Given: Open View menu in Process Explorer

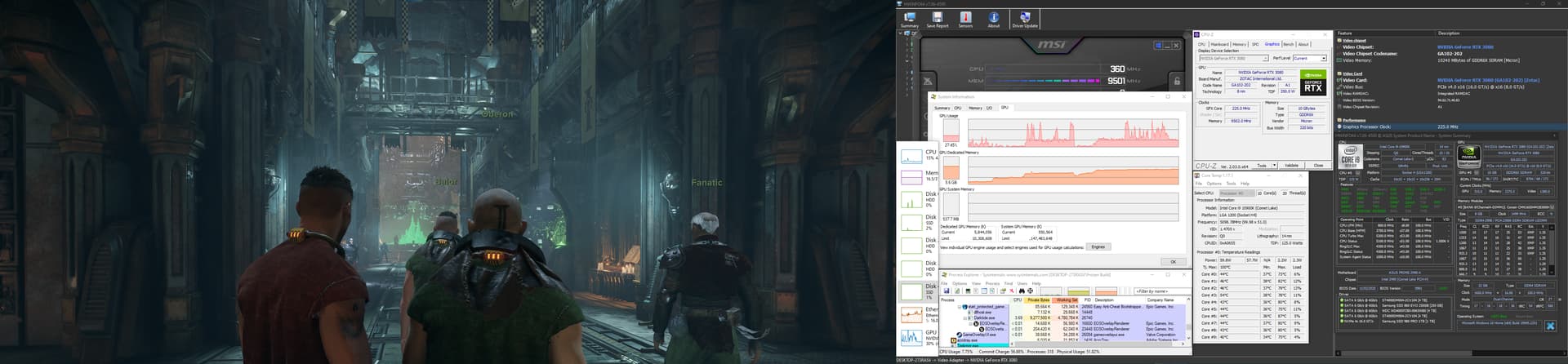Looking at the screenshot, I should (976, 284).
